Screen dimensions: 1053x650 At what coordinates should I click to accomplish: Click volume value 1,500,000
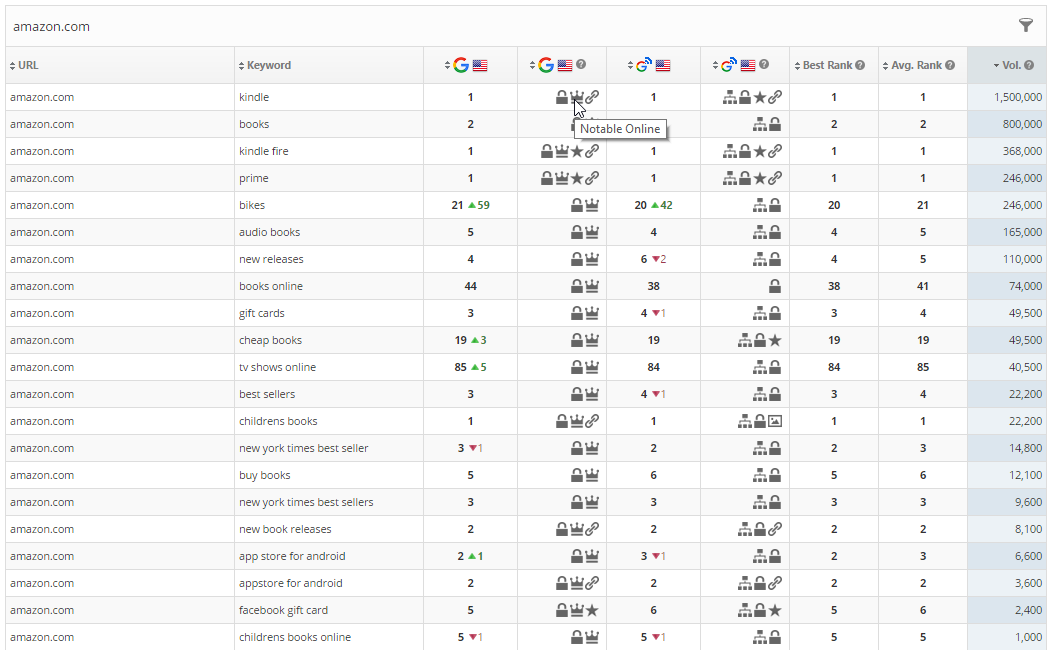pos(1018,97)
